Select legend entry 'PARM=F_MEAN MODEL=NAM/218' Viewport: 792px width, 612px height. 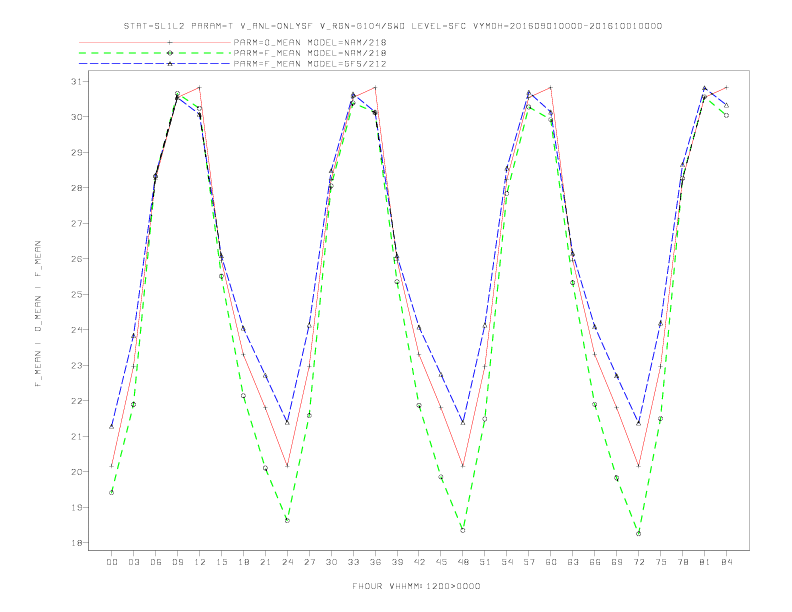pos(310,53)
